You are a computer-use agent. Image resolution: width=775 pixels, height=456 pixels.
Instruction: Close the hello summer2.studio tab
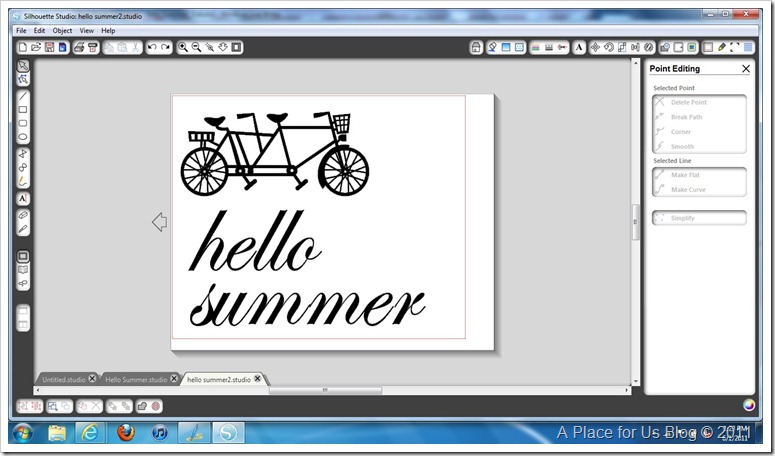point(258,378)
